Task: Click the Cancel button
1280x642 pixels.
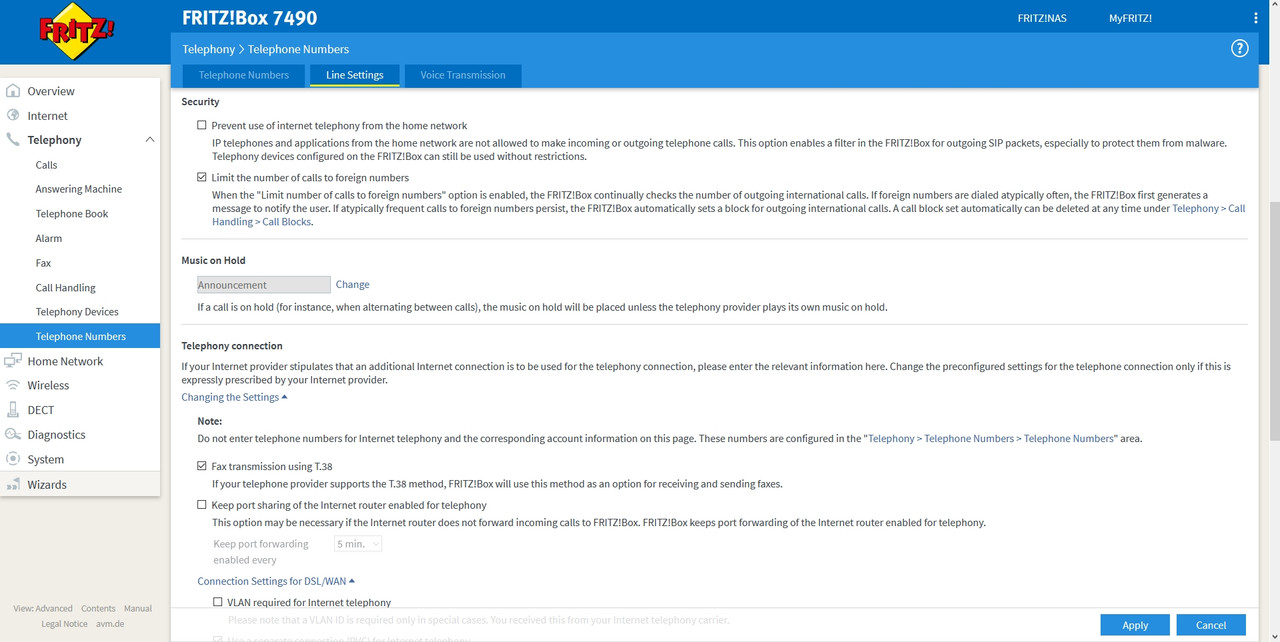Action: click(1211, 625)
